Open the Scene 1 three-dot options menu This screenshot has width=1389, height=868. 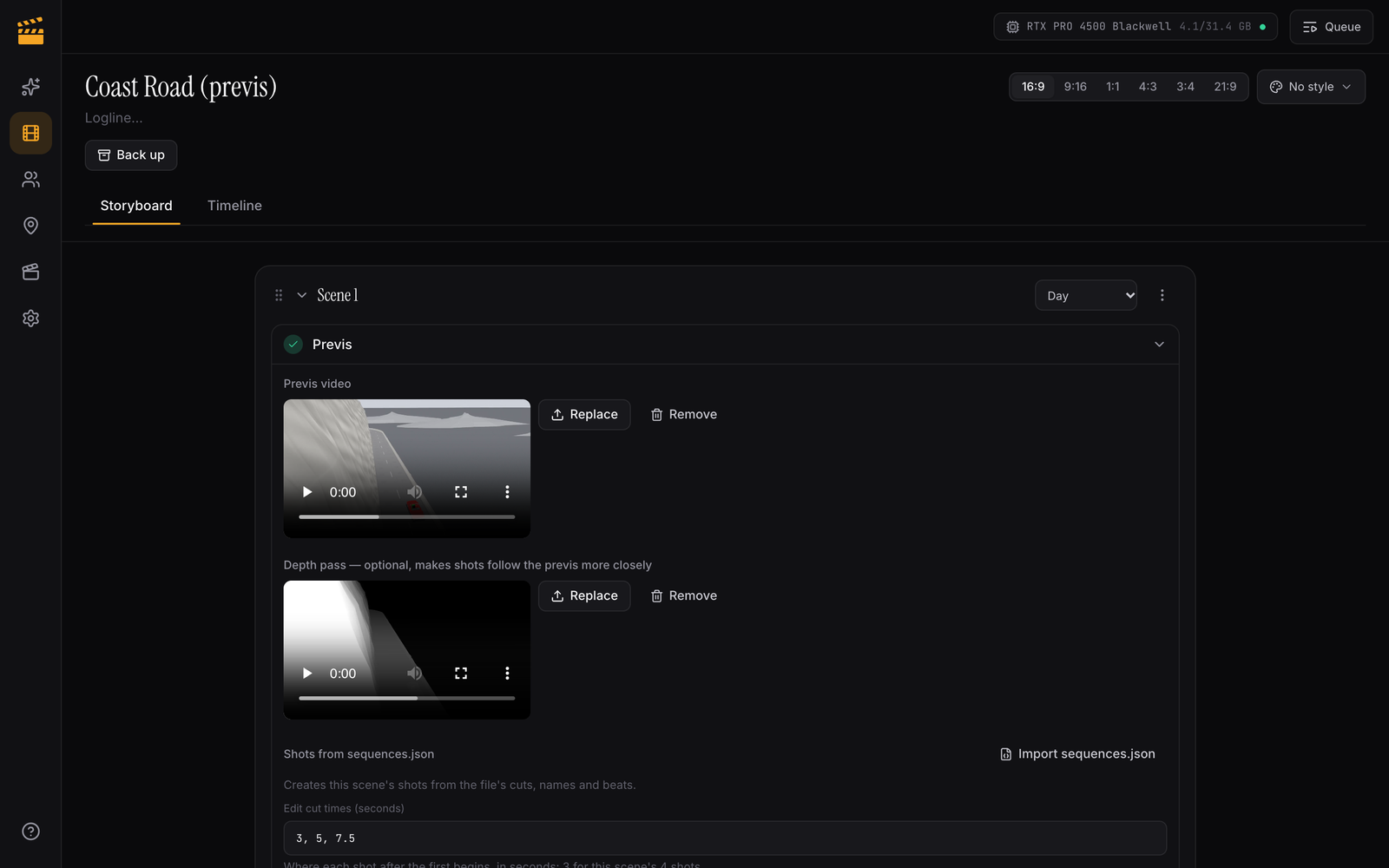1162,295
